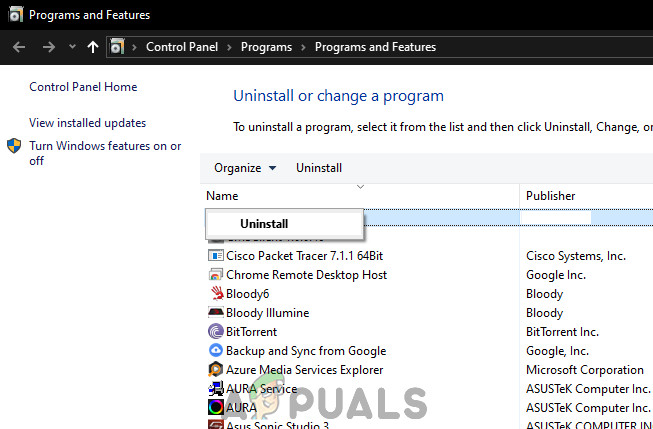Viewport: 653px width, 429px height.
Task: Click the AURA rainbow ring icon
Action: point(216,407)
